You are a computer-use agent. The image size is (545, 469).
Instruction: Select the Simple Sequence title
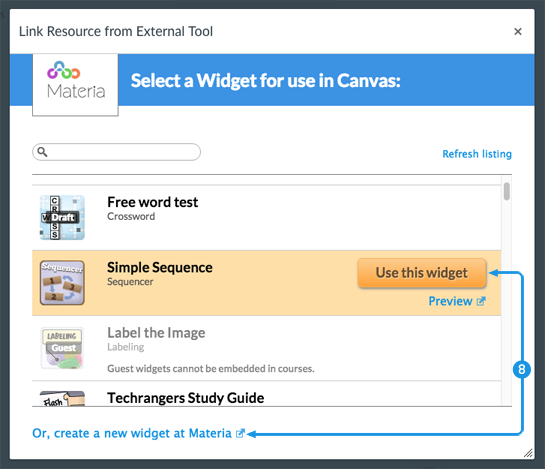click(160, 267)
